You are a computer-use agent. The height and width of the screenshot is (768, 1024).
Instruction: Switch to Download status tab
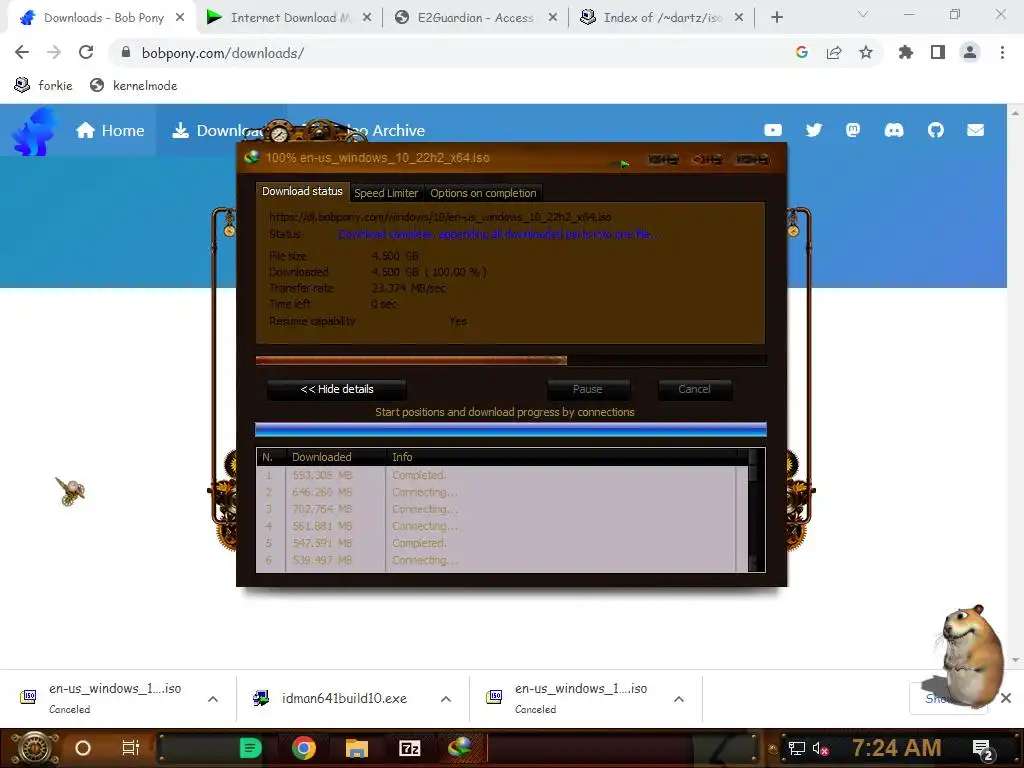tap(302, 191)
